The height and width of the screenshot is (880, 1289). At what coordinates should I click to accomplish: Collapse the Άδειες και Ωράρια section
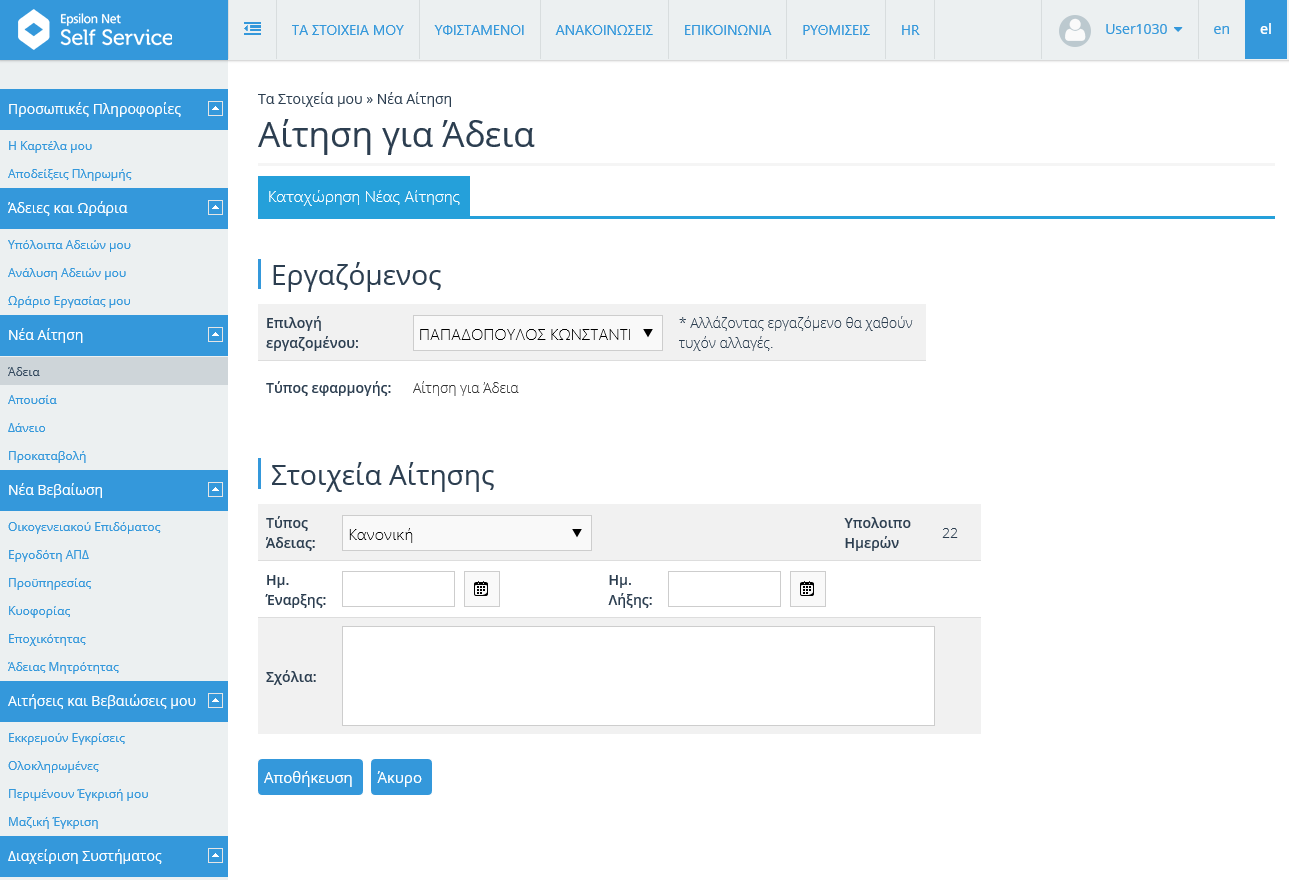click(x=215, y=208)
